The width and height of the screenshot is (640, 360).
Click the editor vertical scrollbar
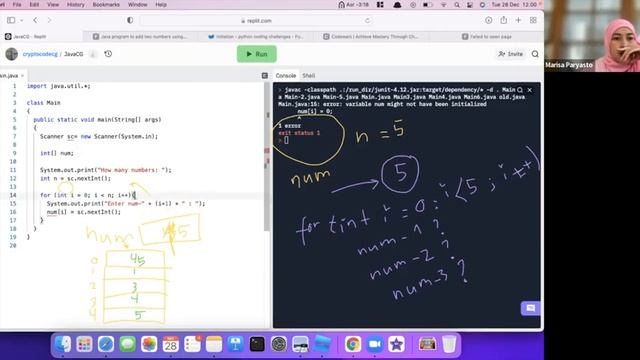(x=267, y=157)
